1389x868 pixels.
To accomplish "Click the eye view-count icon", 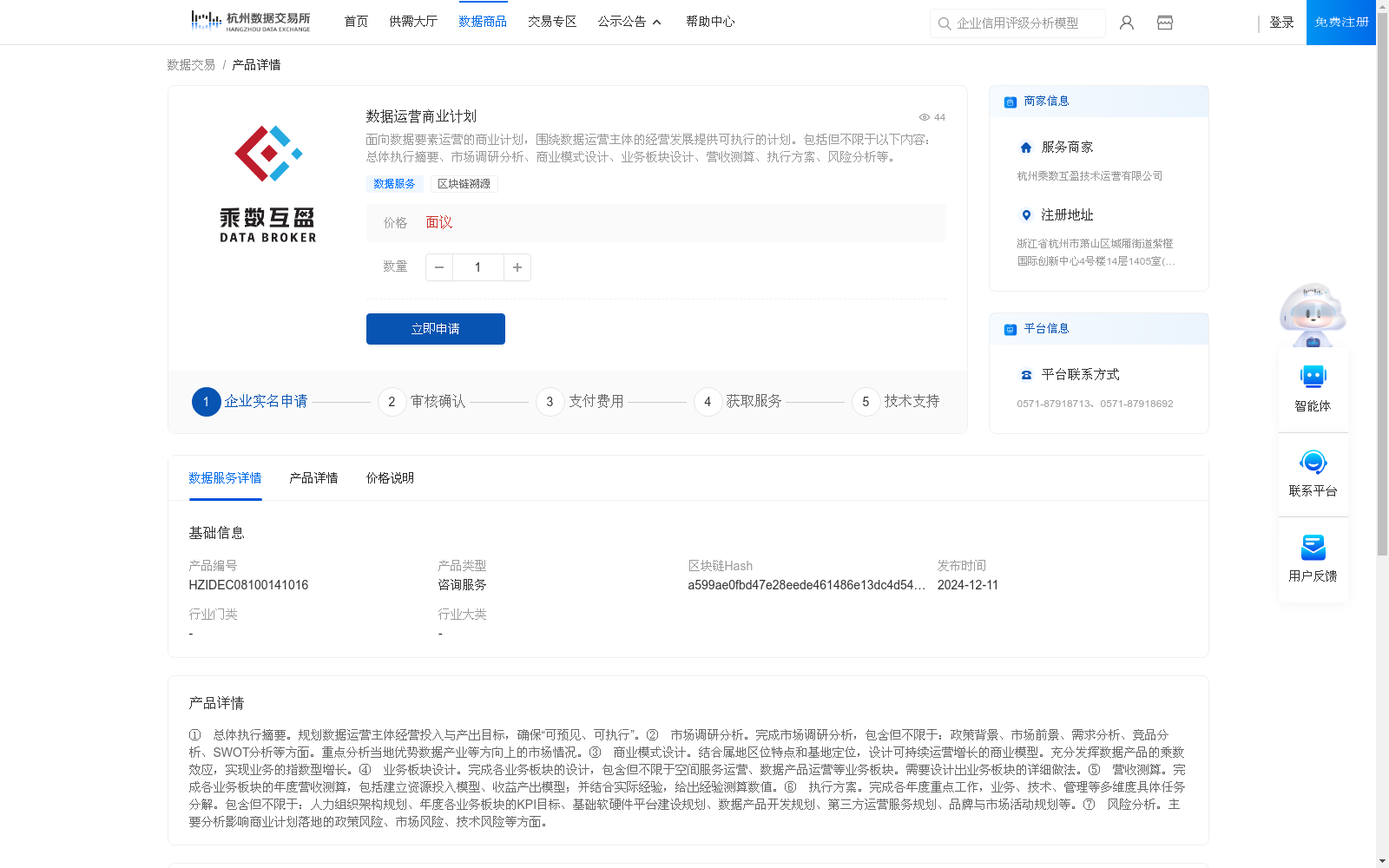I will (x=925, y=117).
